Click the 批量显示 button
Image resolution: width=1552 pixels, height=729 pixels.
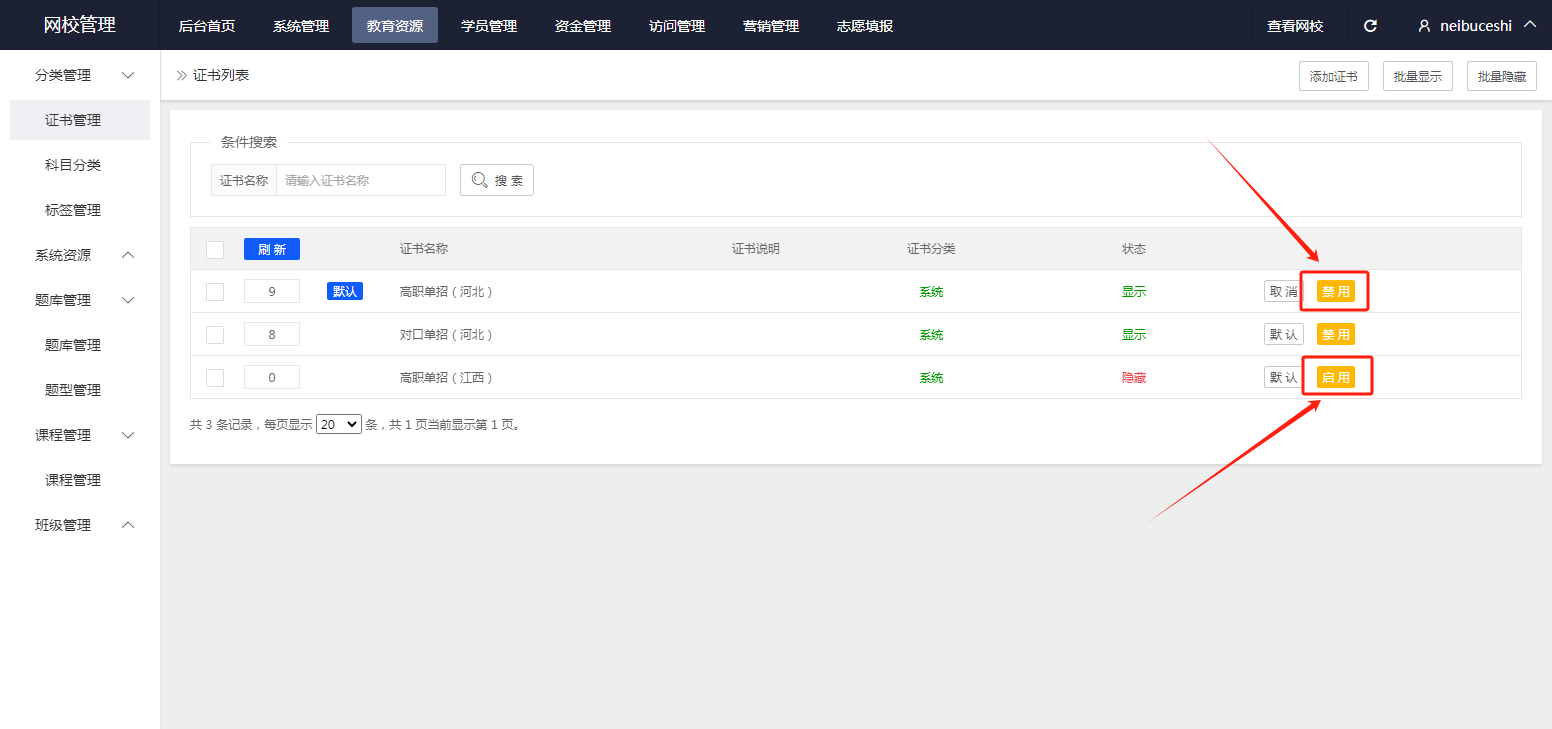pyautogui.click(x=1418, y=76)
